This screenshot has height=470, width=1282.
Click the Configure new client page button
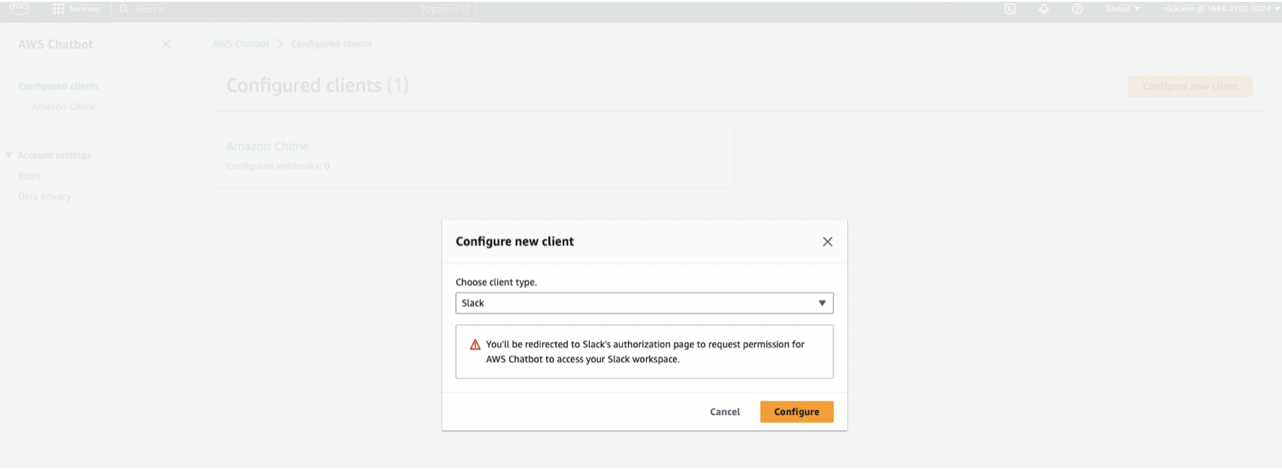1190,86
